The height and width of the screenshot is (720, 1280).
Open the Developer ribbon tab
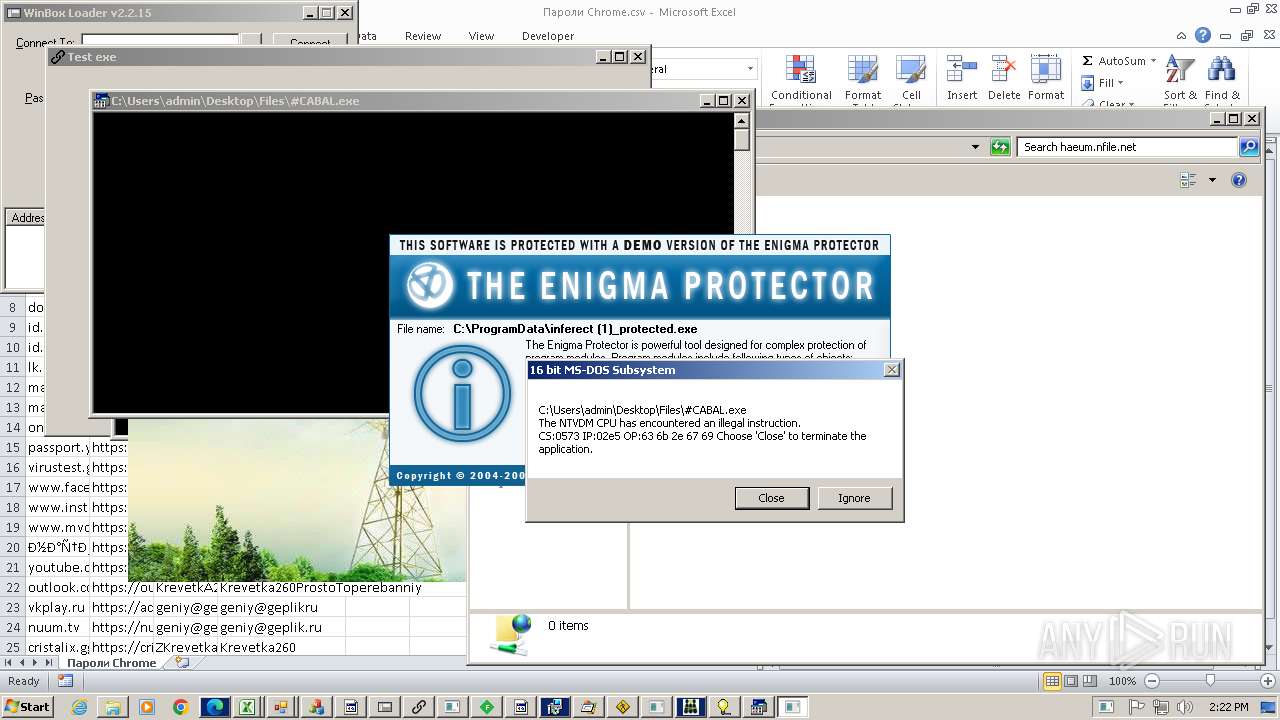(548, 36)
